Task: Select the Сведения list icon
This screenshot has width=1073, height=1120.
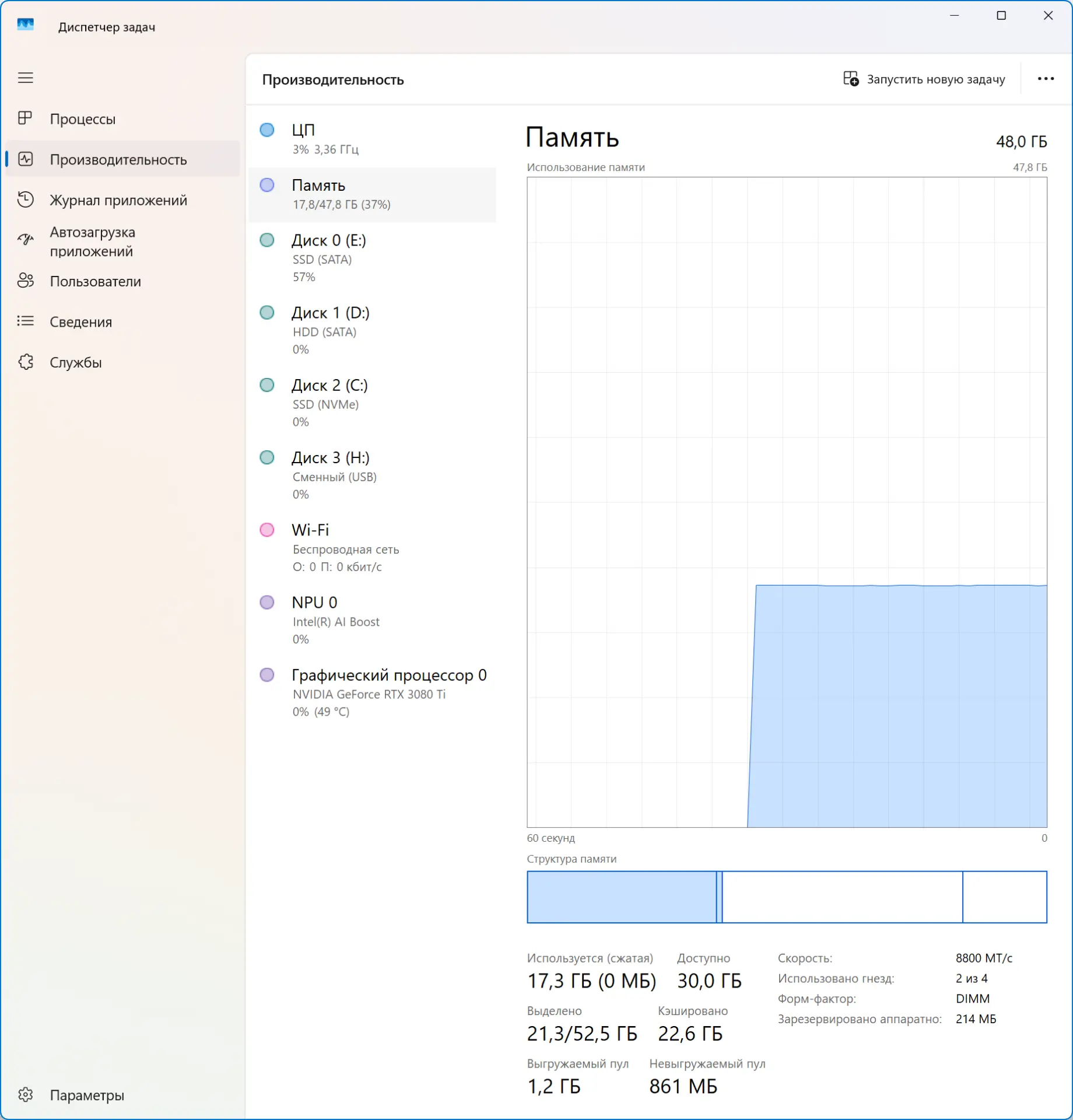Action: [26, 321]
